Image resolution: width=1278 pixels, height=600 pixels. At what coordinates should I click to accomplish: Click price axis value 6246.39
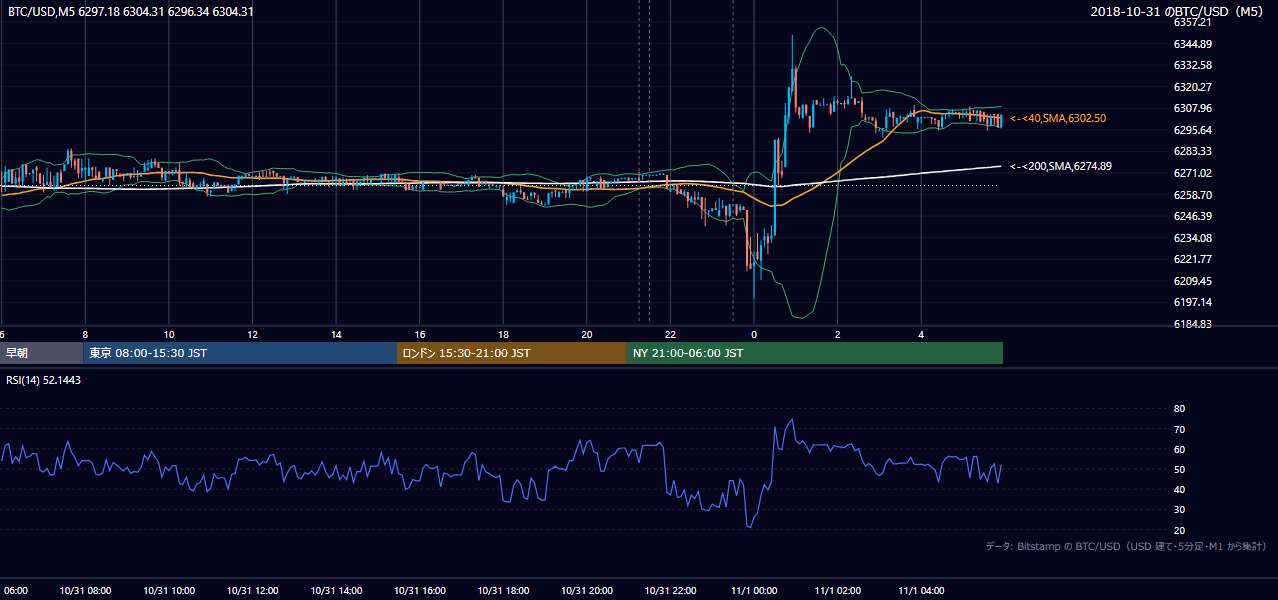pos(1193,216)
